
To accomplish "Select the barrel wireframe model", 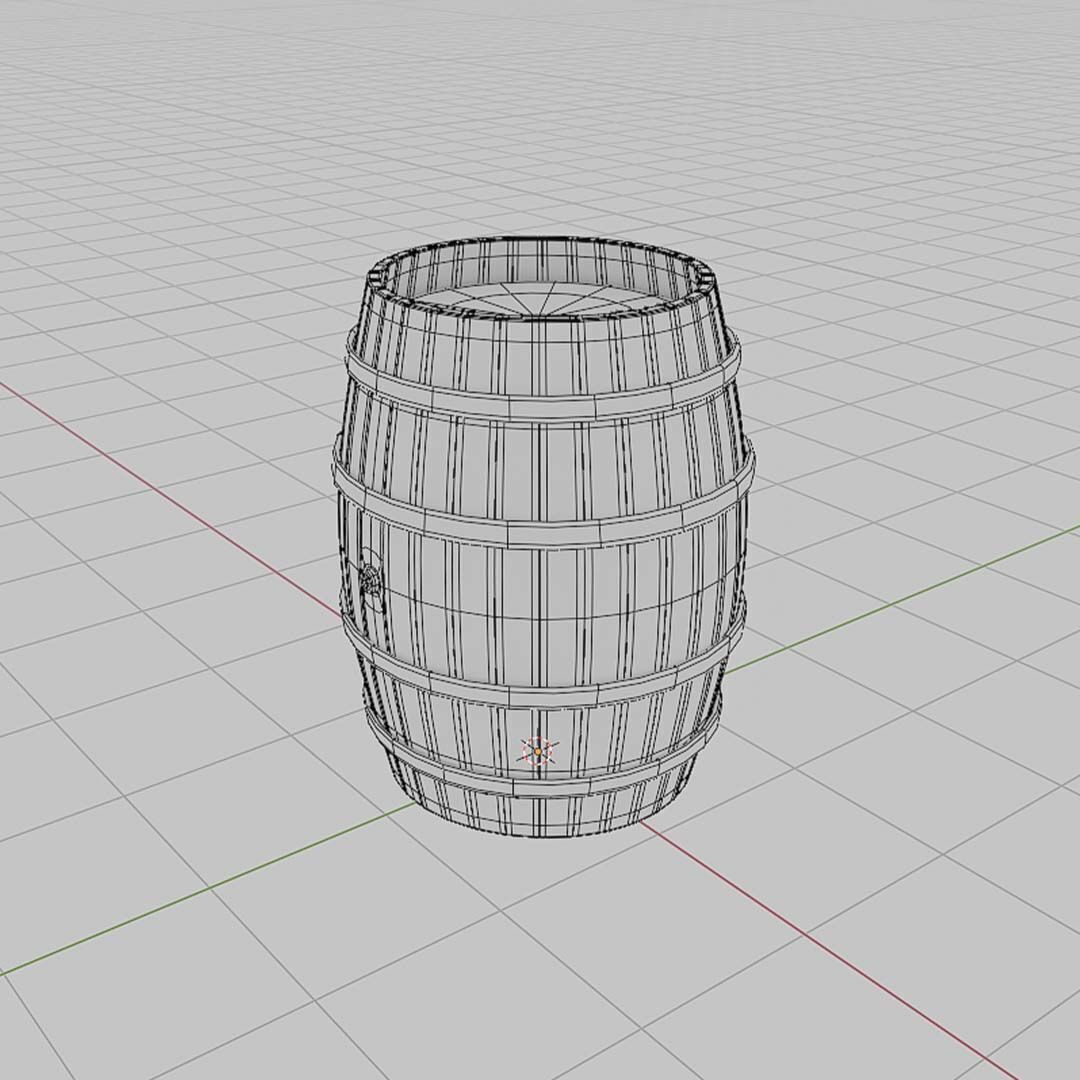I will pyautogui.click(x=543, y=537).
